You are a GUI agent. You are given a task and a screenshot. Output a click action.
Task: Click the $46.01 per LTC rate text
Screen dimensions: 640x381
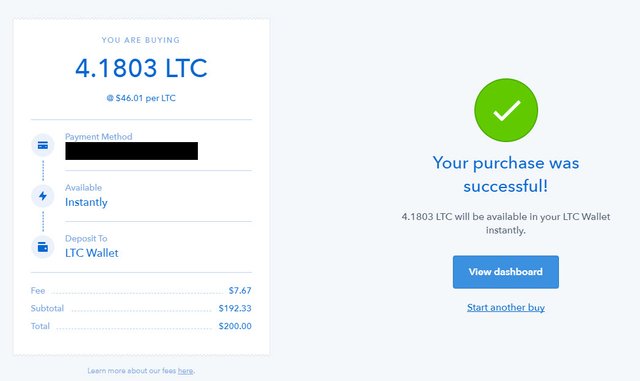click(x=141, y=98)
